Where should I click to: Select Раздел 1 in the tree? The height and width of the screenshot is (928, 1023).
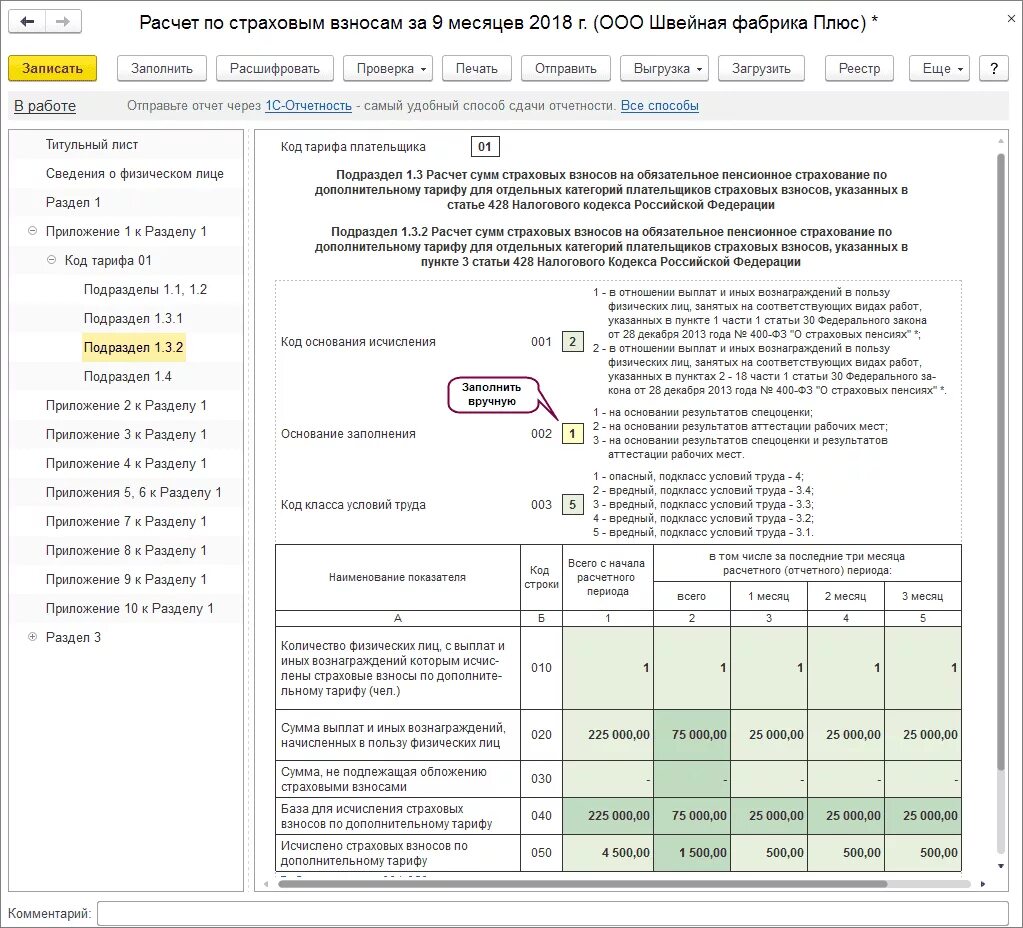(x=73, y=202)
